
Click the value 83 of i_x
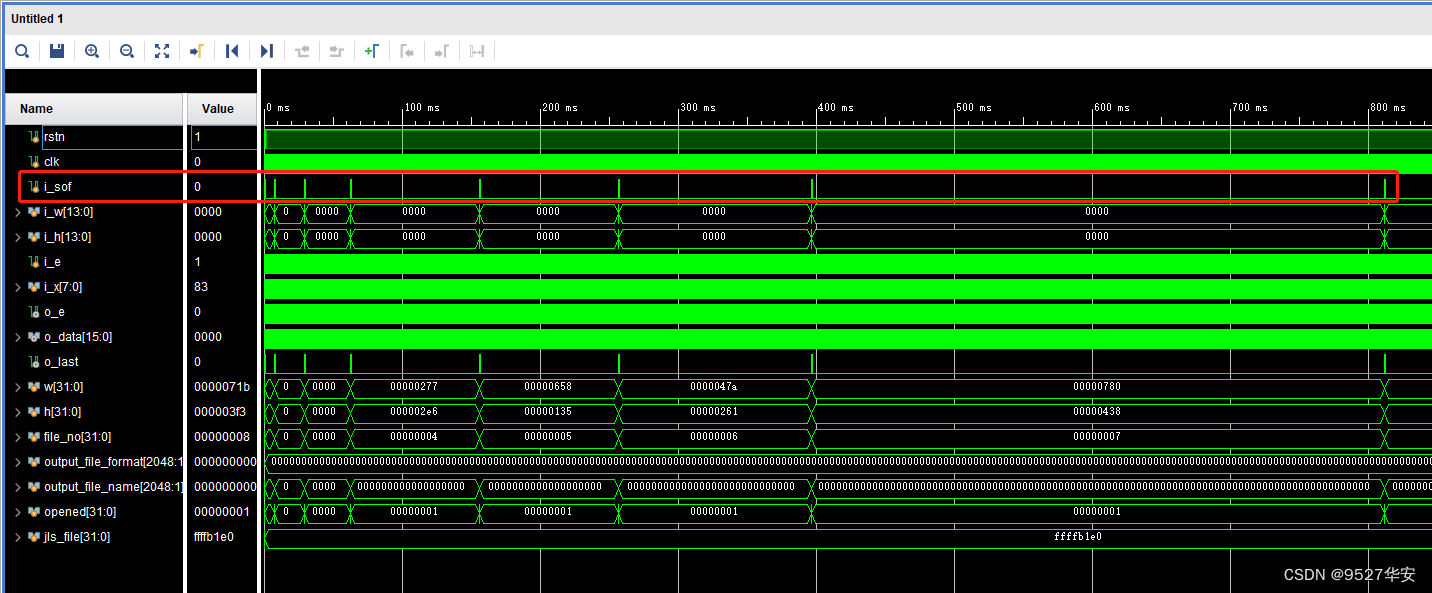[201, 287]
